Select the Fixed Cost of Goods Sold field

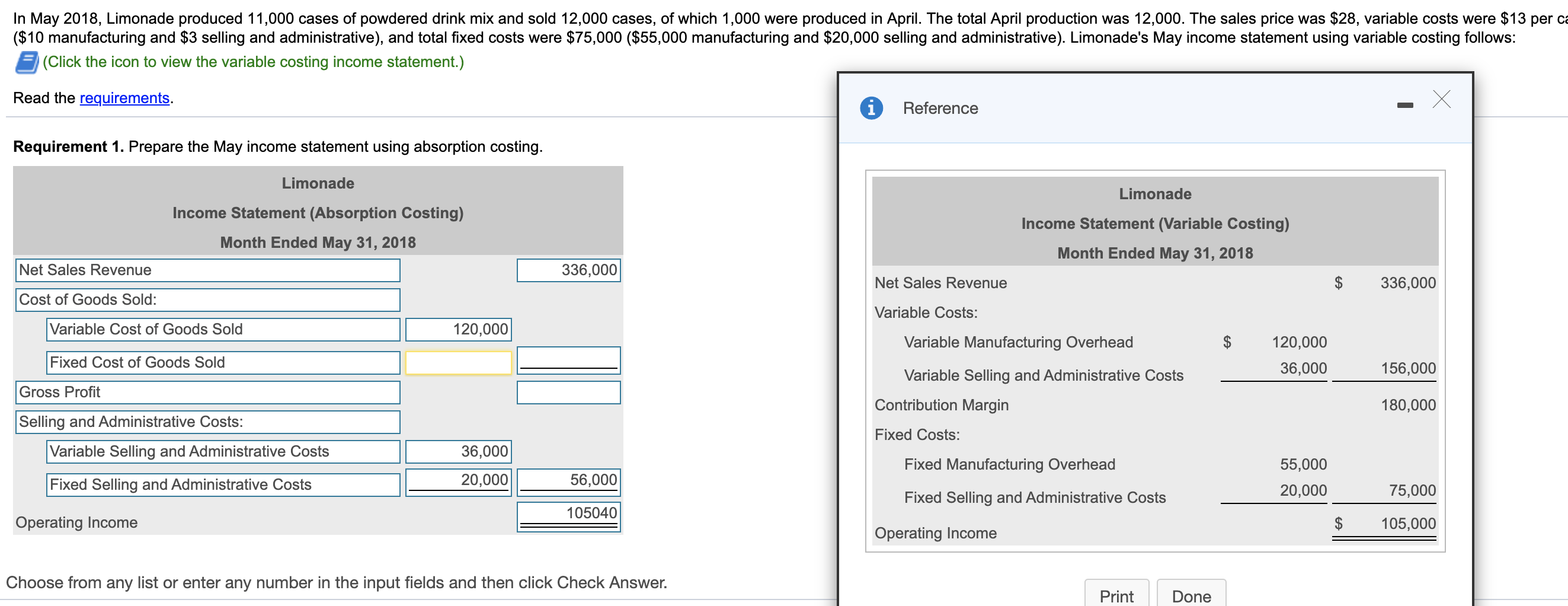coord(223,363)
